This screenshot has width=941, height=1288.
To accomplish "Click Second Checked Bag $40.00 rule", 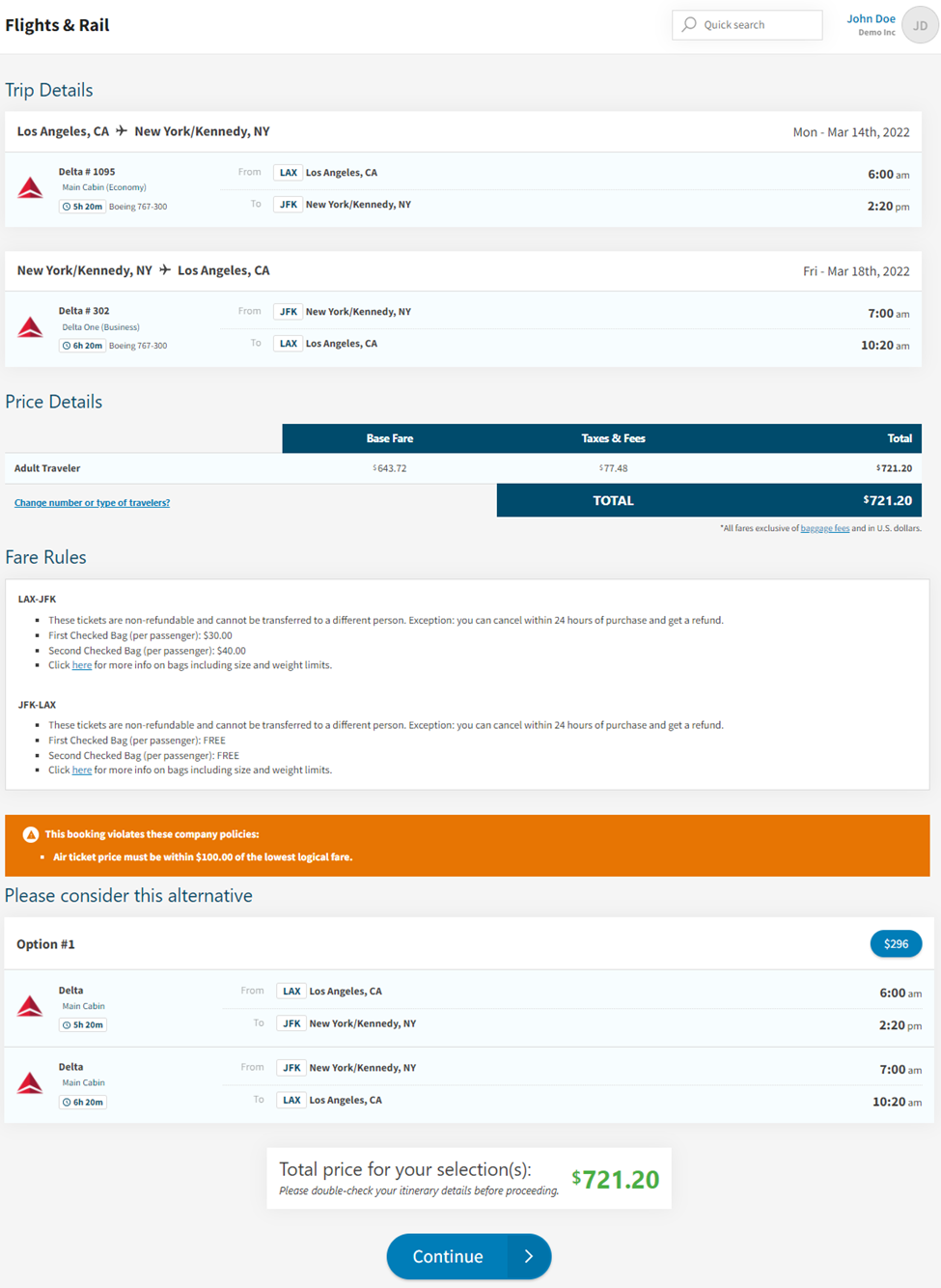I will (147, 651).
